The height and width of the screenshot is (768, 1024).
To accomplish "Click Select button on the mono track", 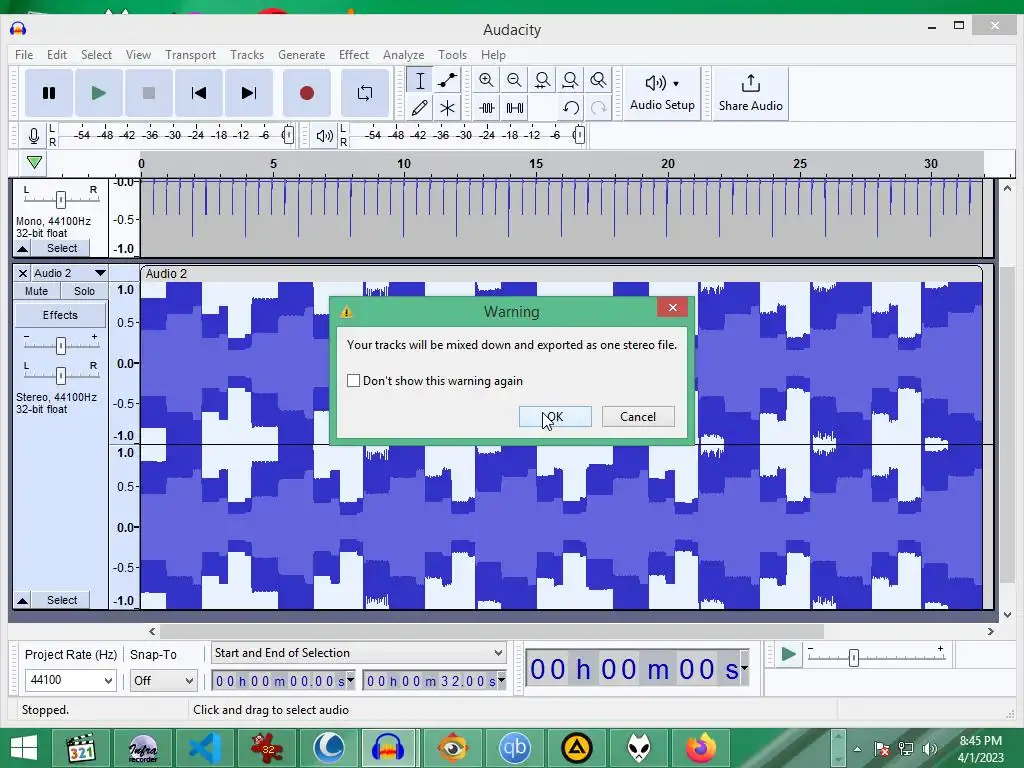I will click(x=62, y=248).
